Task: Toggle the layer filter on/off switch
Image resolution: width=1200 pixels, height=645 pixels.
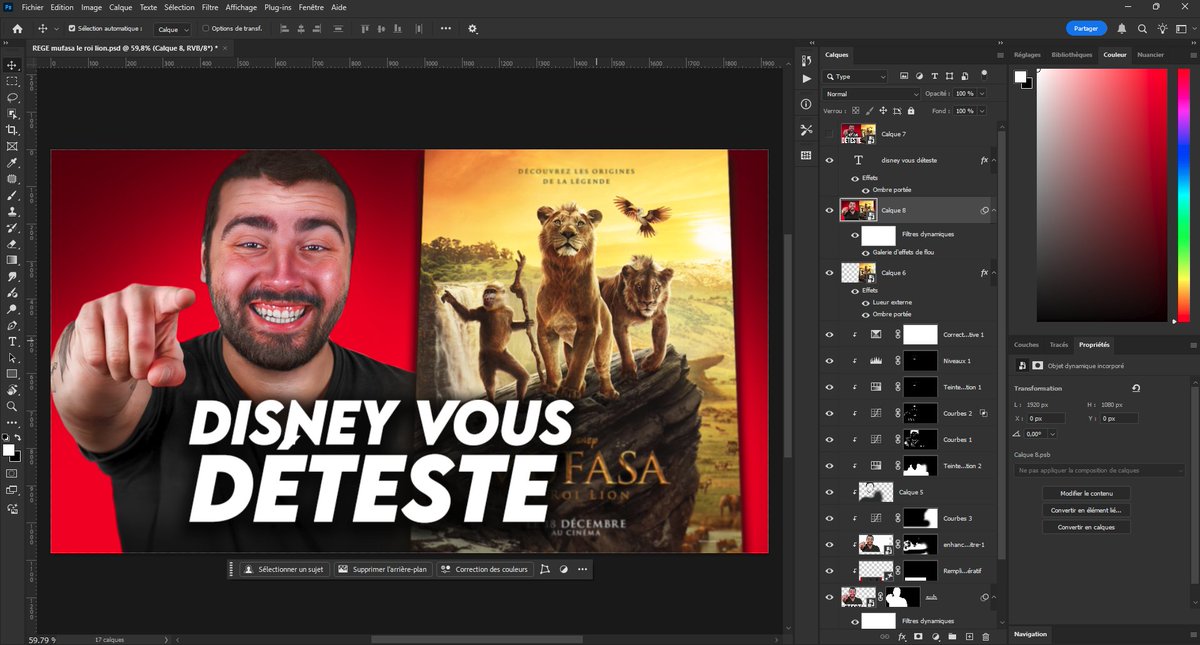Action: [x=984, y=74]
